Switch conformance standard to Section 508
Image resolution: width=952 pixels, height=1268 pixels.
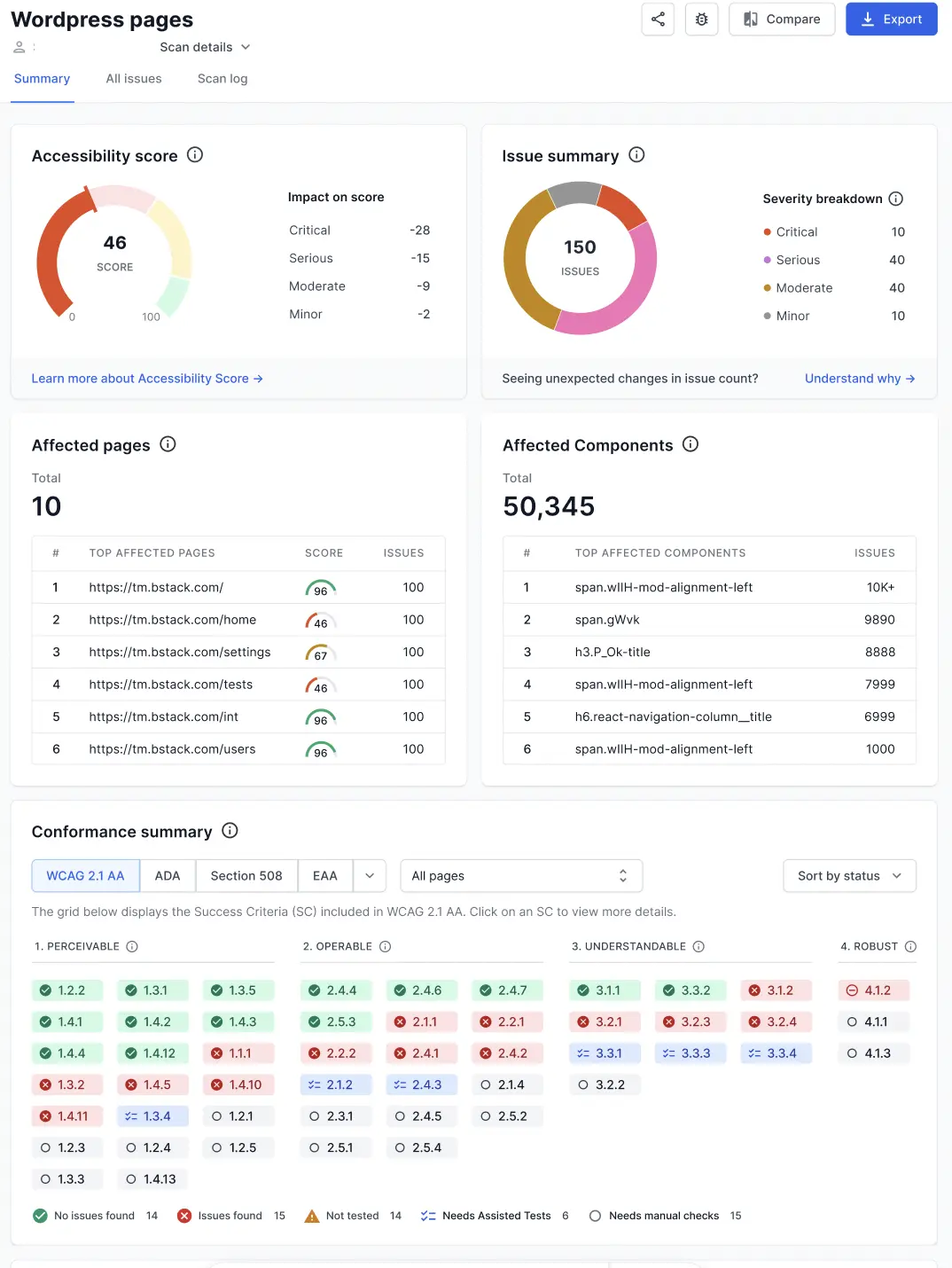246,876
